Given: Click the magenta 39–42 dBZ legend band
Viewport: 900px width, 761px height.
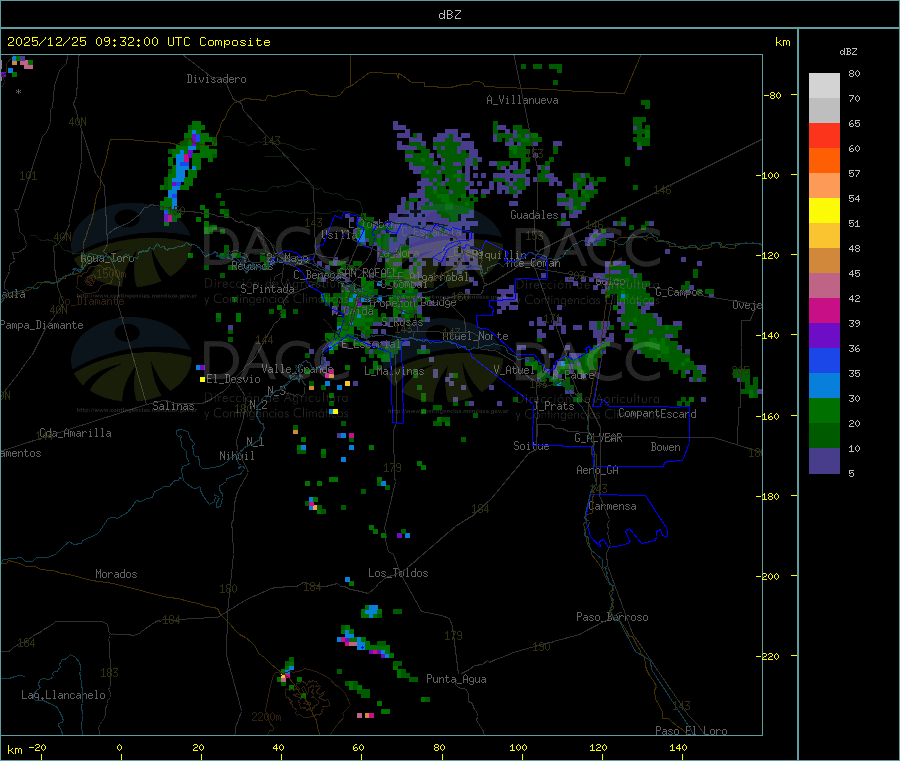Looking at the screenshot, I should [x=824, y=310].
